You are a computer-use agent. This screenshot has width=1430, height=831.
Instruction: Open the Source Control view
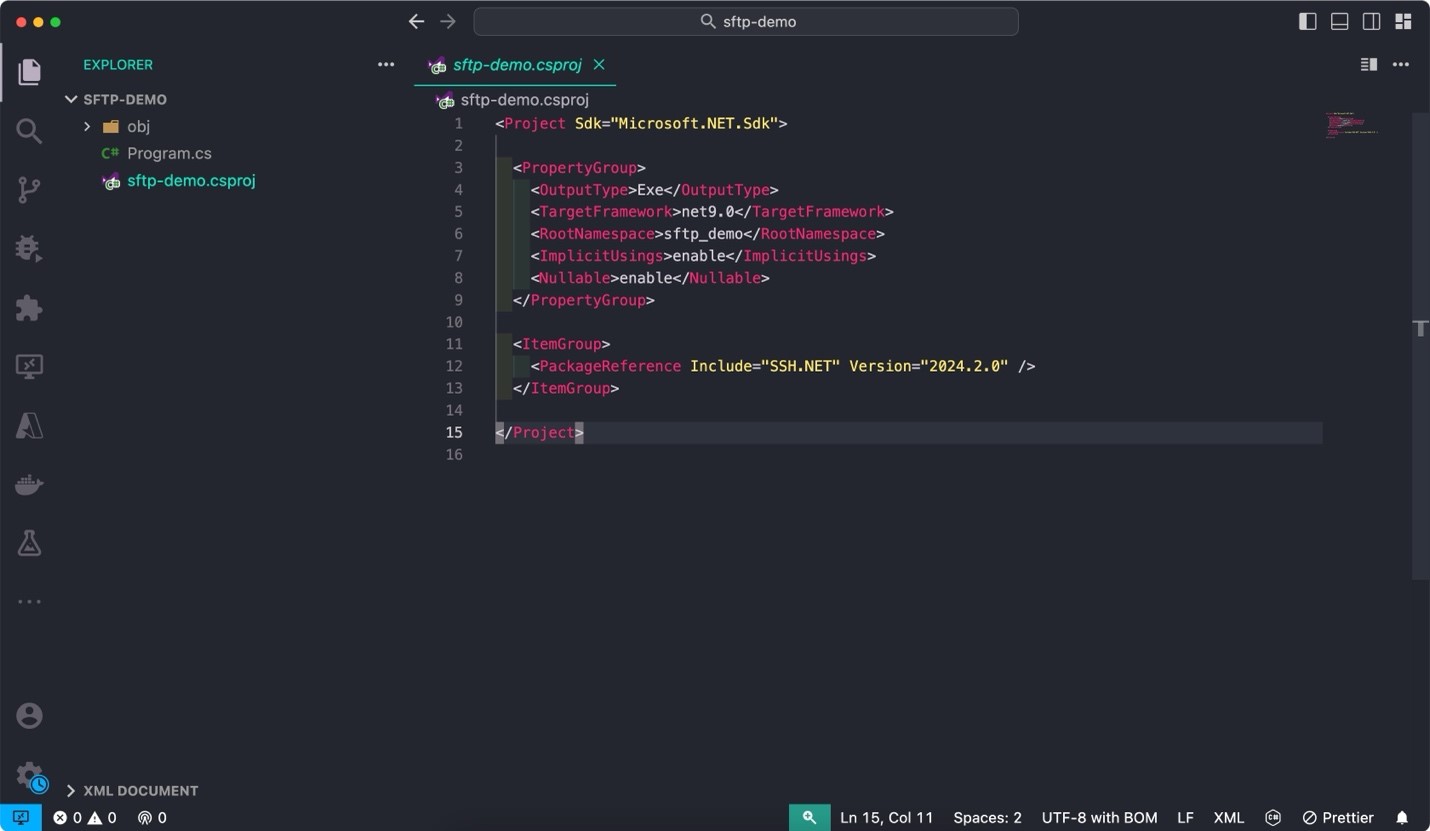pyautogui.click(x=29, y=190)
